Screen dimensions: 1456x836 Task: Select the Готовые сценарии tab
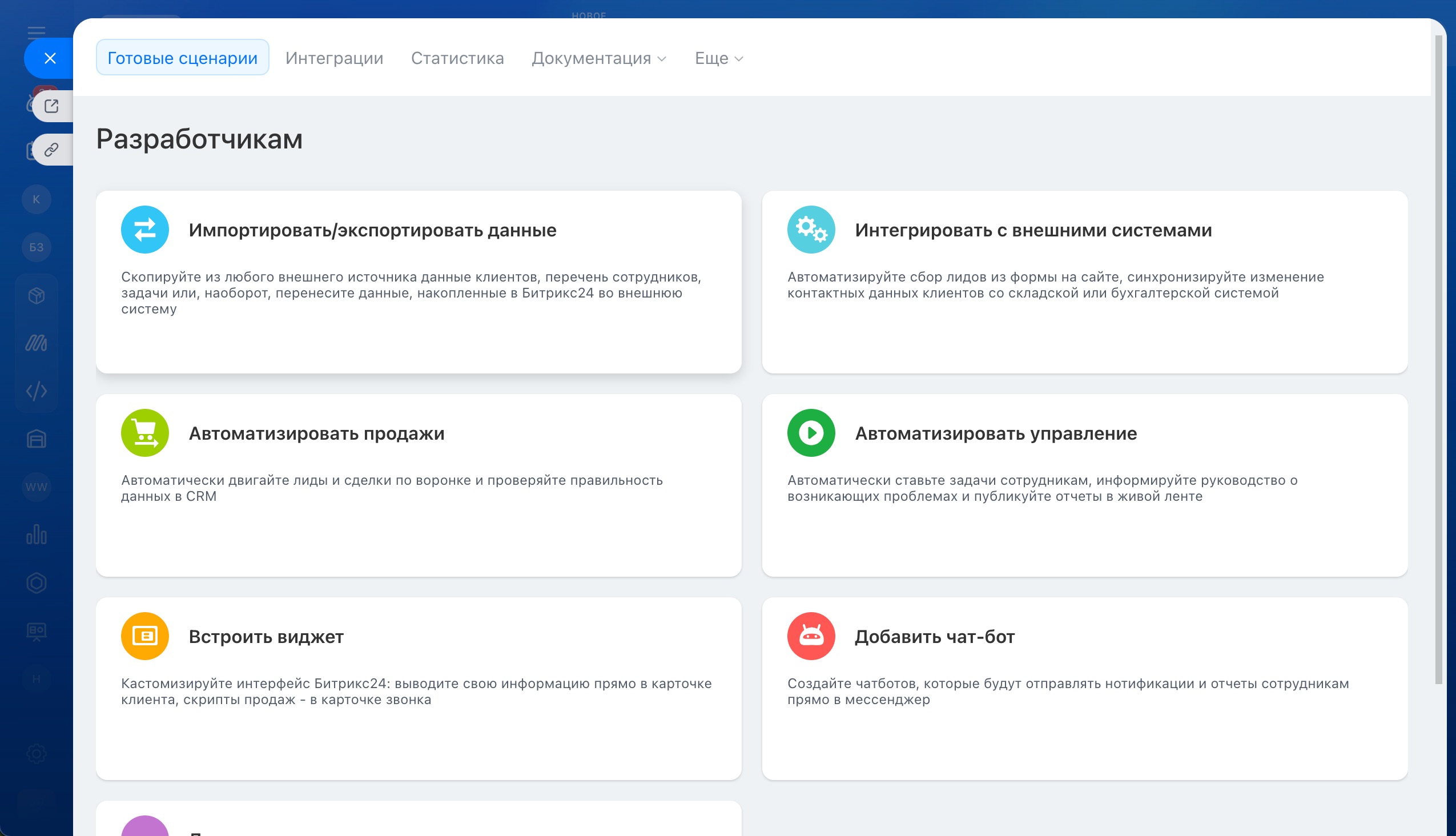point(182,58)
